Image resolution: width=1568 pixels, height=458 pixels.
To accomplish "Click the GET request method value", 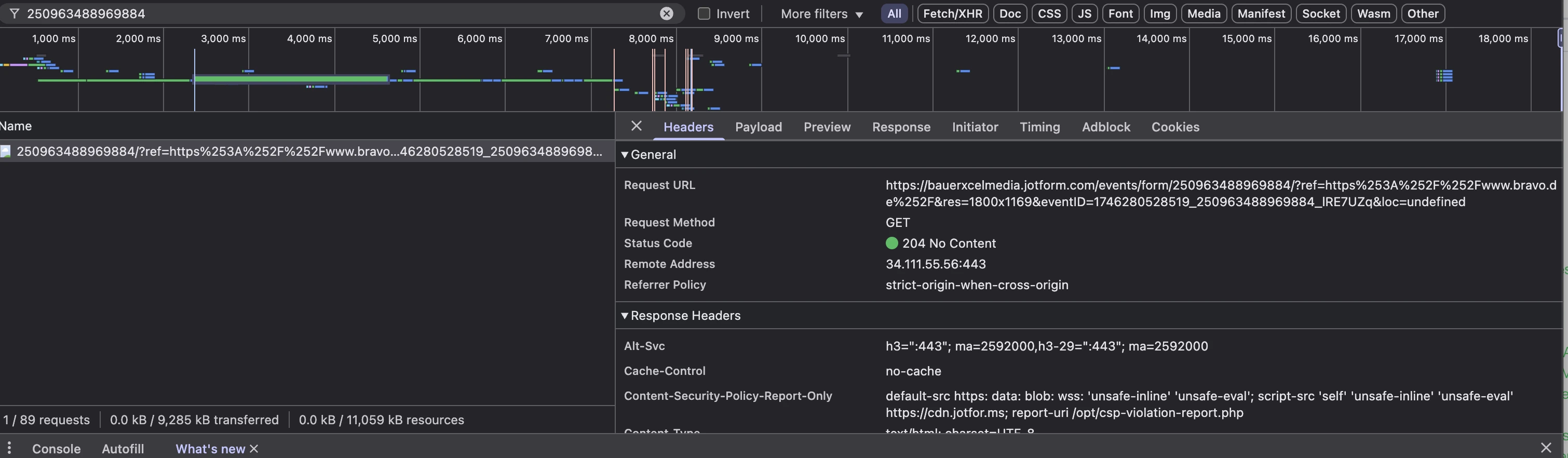I will (897, 222).
